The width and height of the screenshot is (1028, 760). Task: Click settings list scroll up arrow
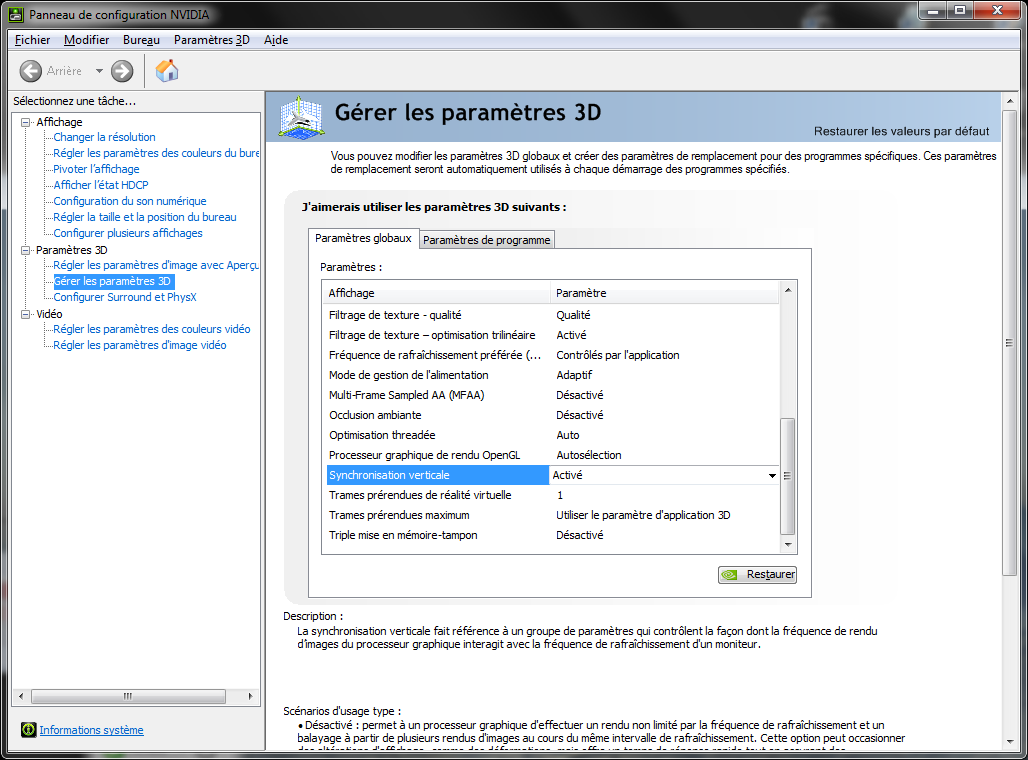pyautogui.click(x=788, y=290)
